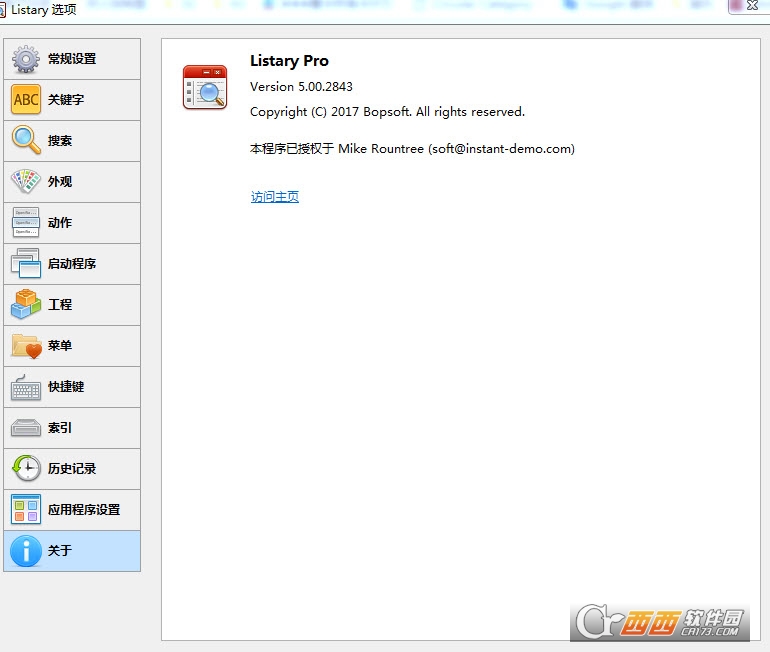Click the folder-heart 菜单 icon
The image size is (770, 652).
[x=27, y=346]
